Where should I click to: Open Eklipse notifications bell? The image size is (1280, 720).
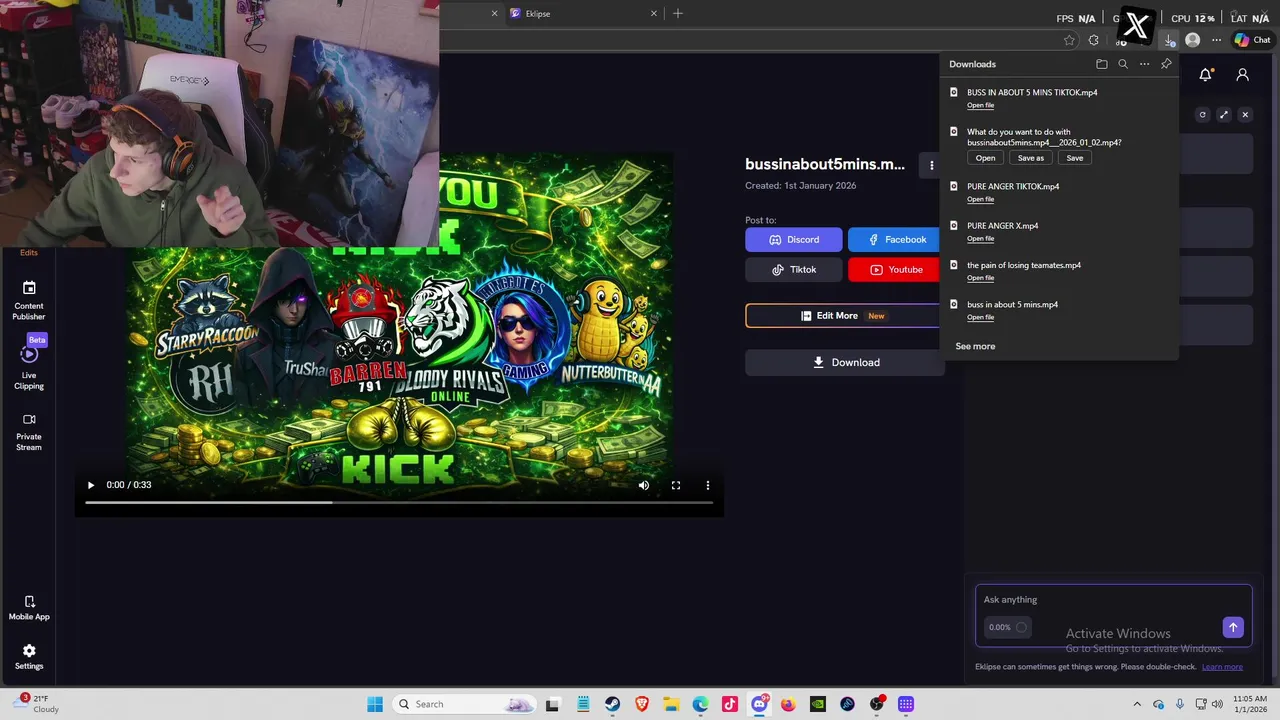1206,75
